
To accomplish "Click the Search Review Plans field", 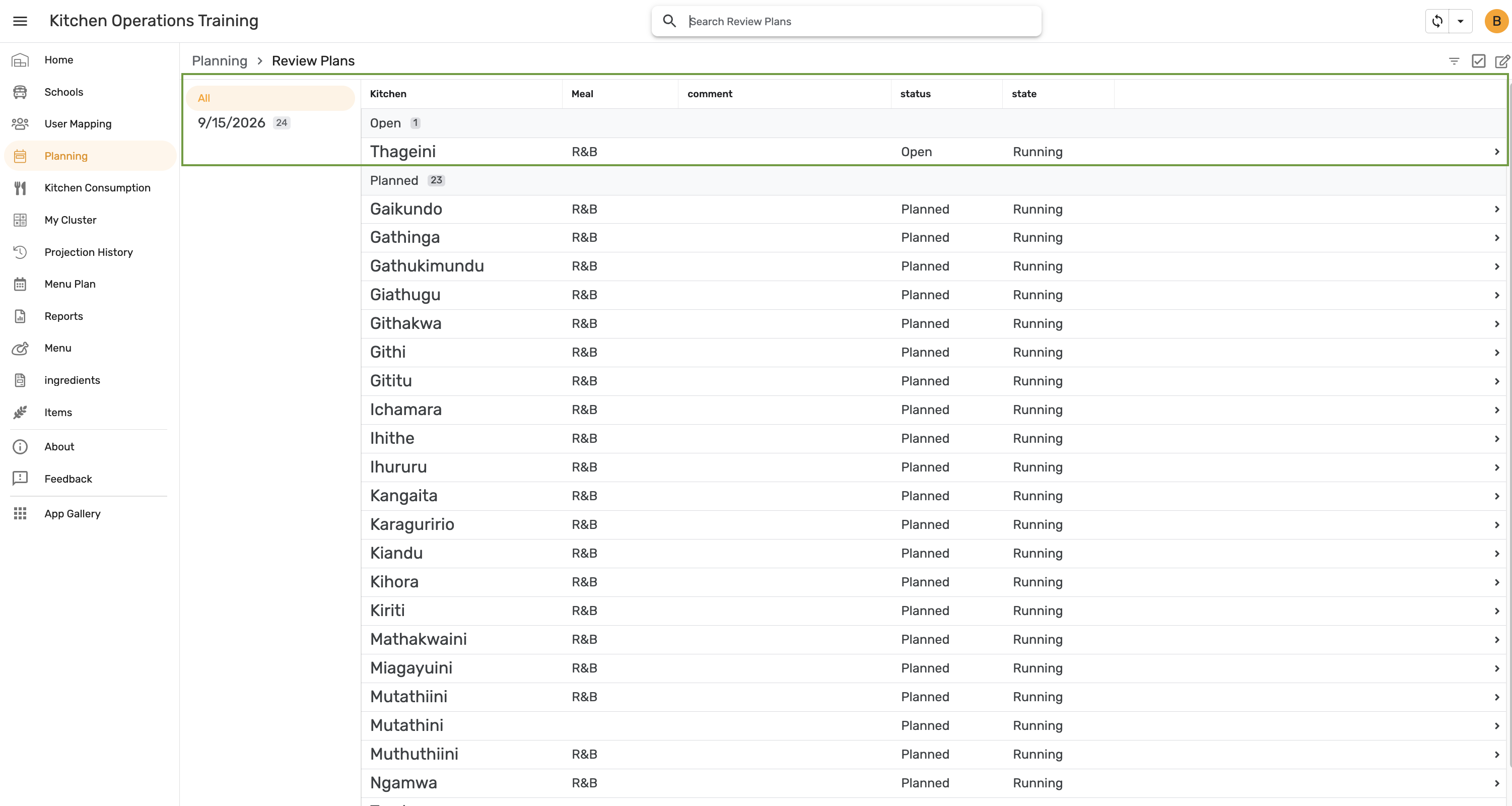I will (846, 21).
